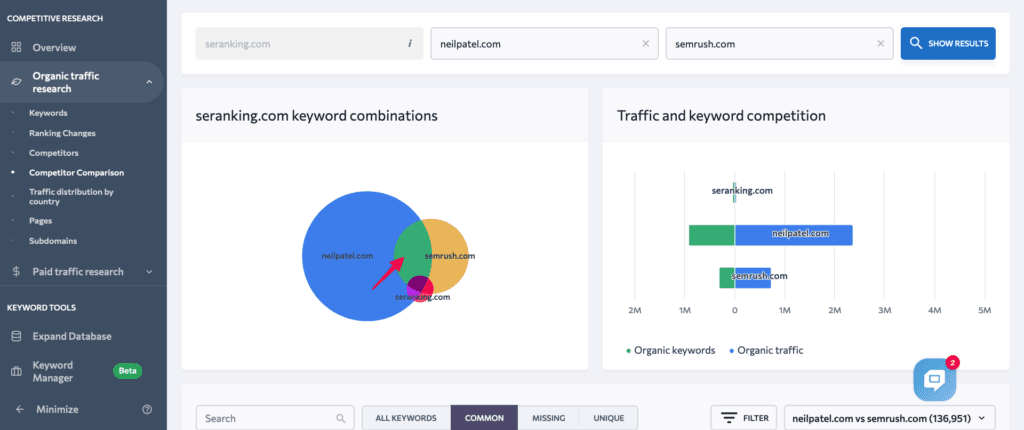Switch to the Missing keywords tab
1024x430 pixels.
coord(548,418)
